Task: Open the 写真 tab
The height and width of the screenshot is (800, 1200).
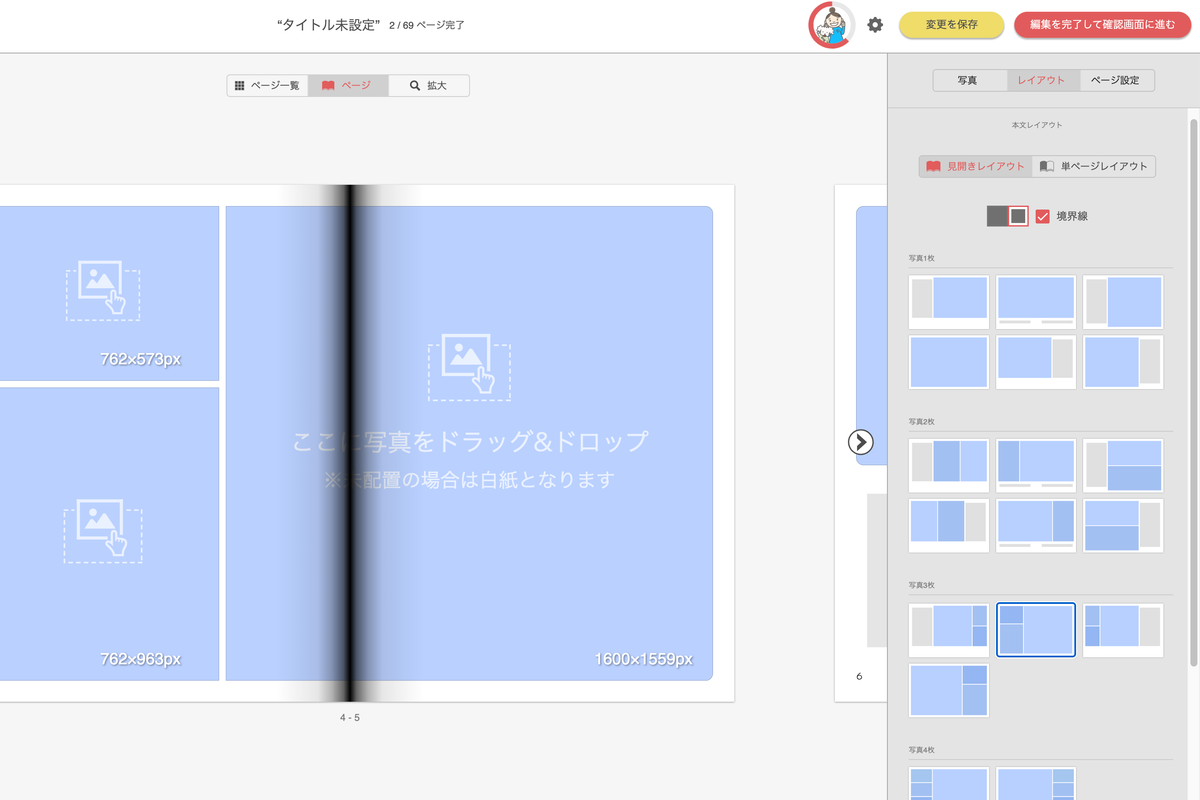Action: point(968,80)
